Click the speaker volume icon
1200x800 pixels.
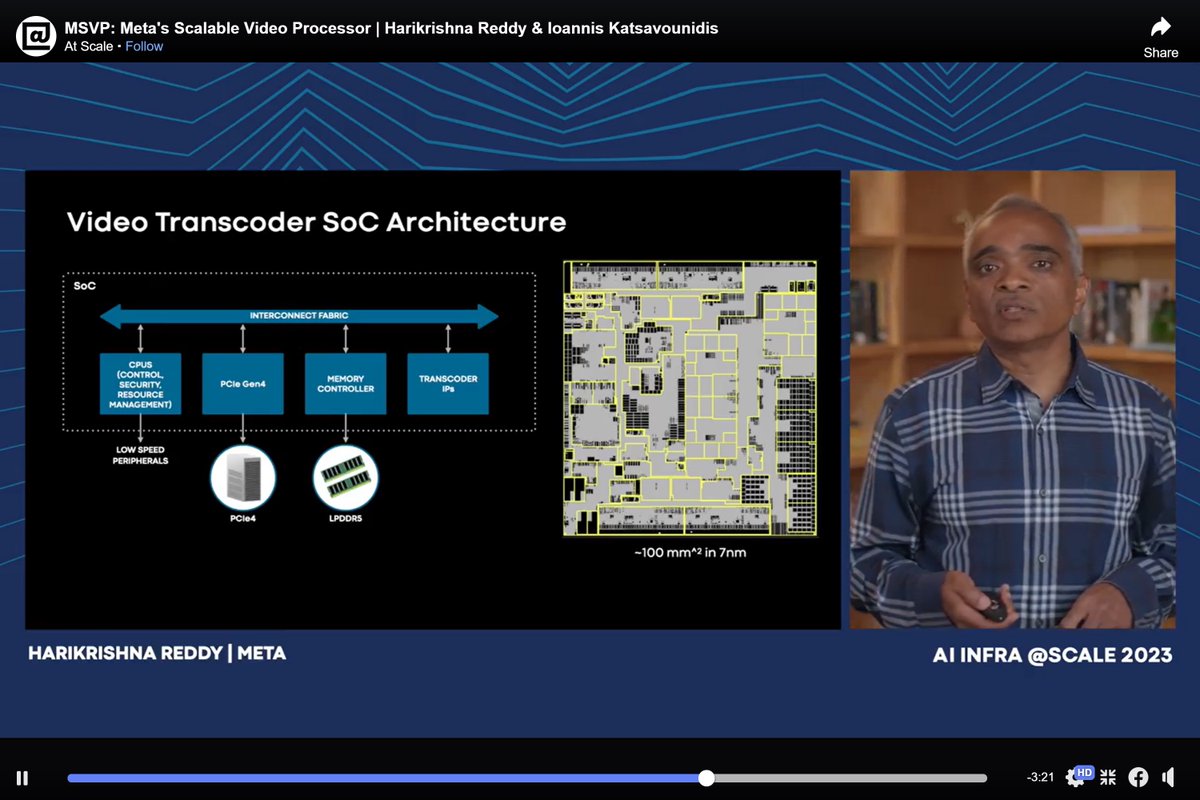(1168, 776)
